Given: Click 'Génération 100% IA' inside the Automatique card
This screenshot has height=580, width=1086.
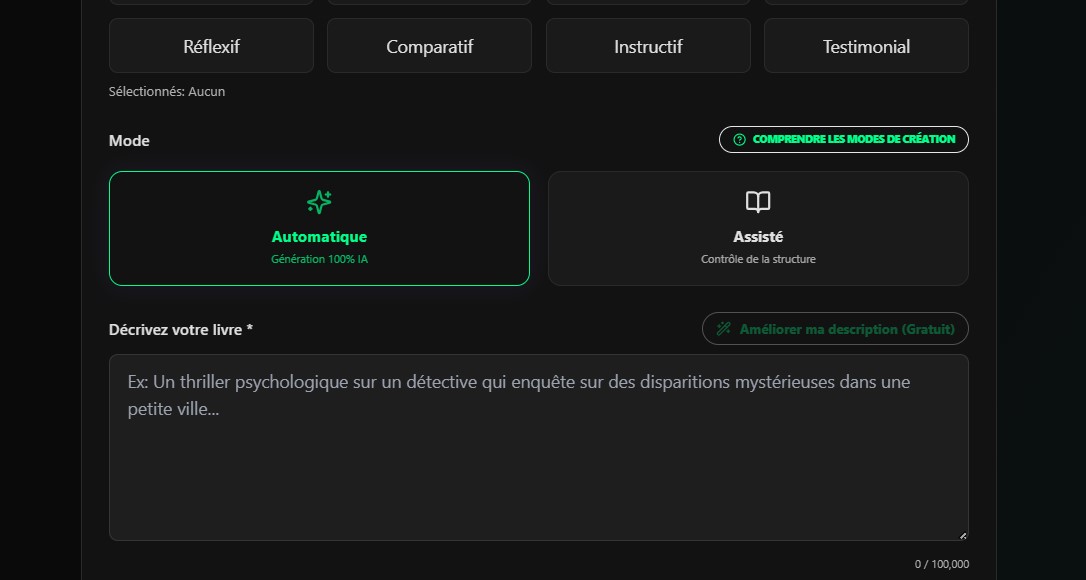Looking at the screenshot, I should (319, 258).
